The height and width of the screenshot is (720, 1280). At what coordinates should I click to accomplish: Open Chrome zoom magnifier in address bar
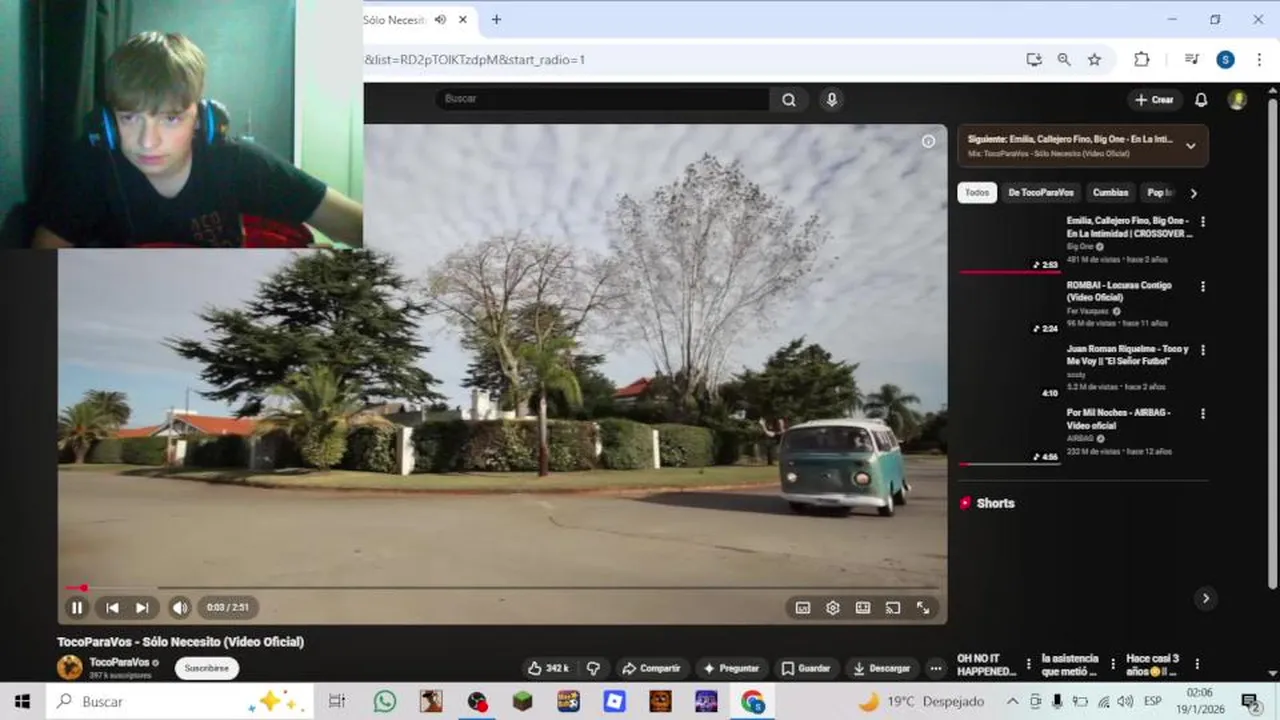1064,60
